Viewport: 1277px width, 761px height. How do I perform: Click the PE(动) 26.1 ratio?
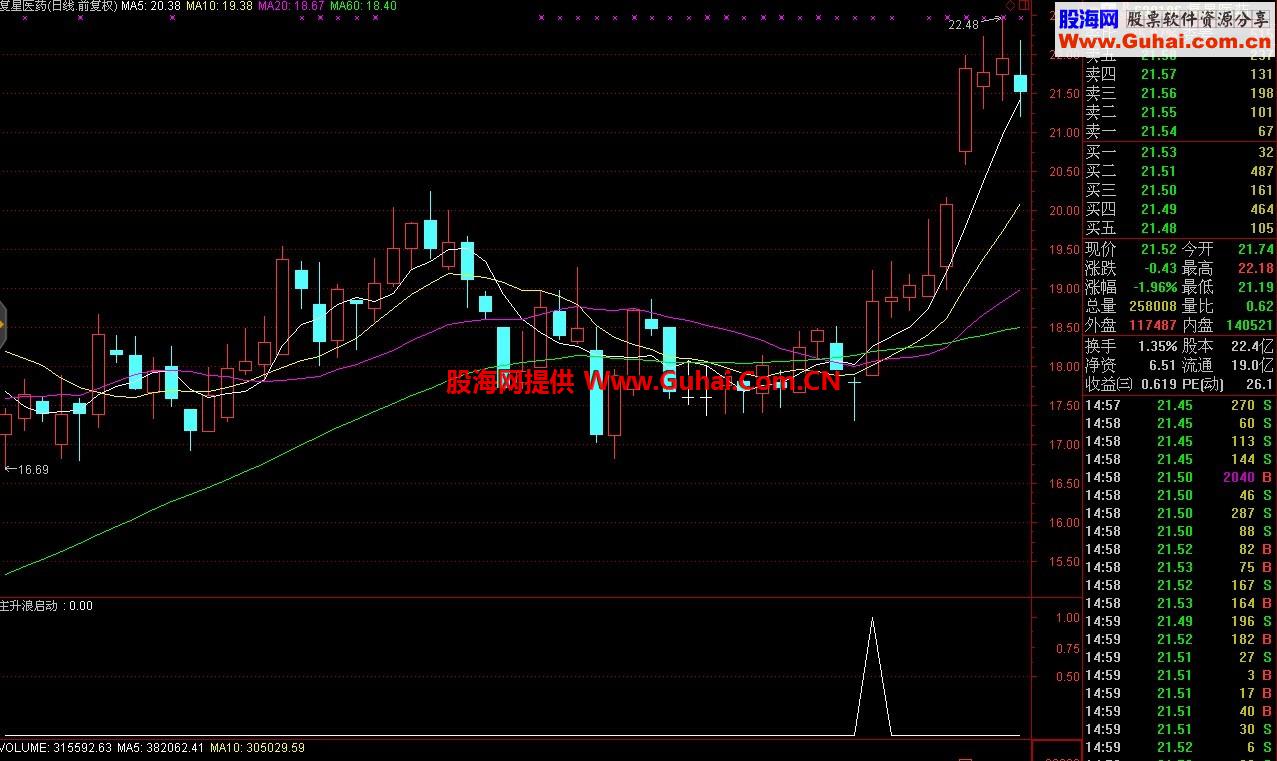1260,384
